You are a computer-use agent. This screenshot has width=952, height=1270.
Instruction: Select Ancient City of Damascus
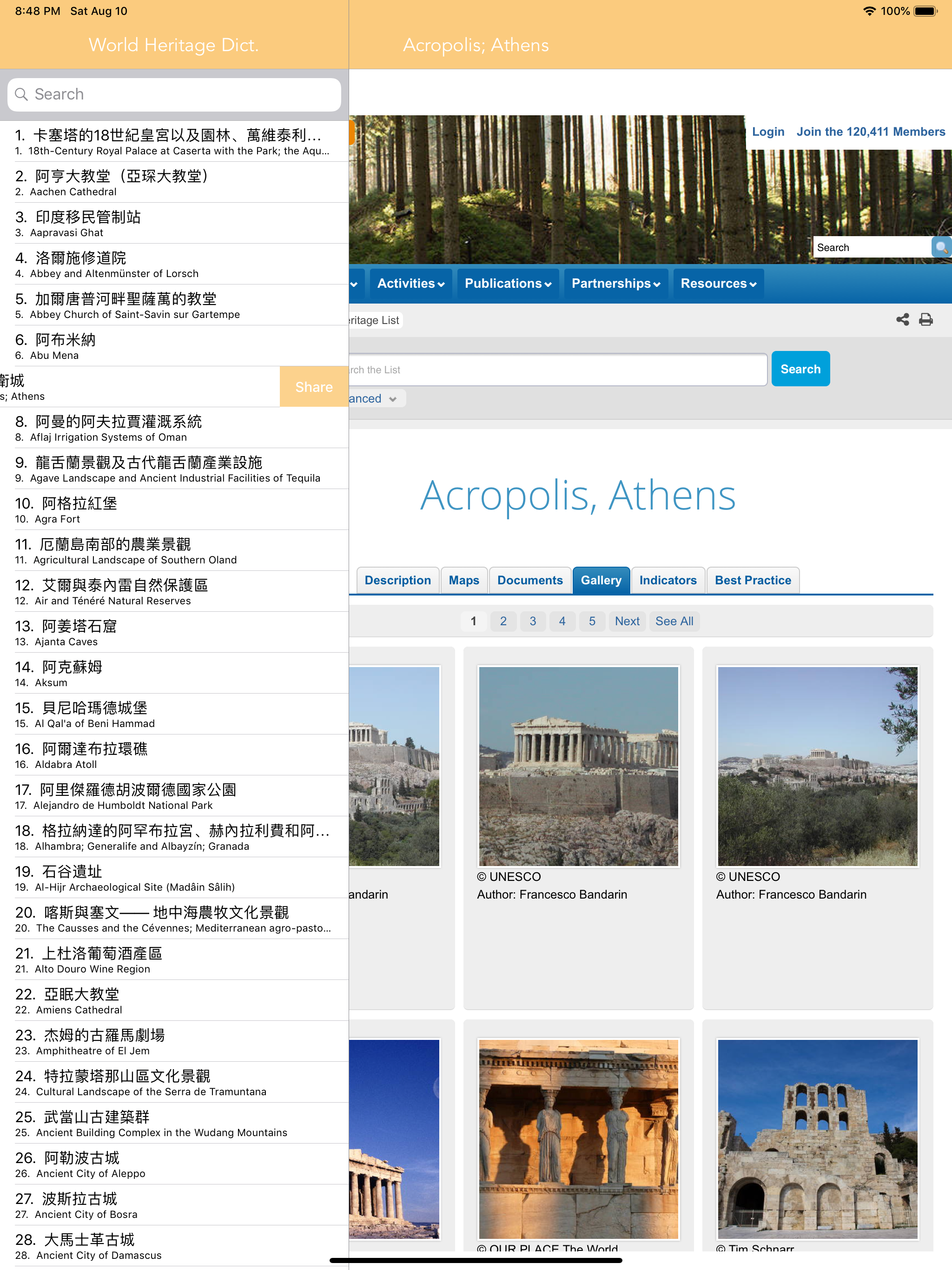click(x=174, y=1246)
